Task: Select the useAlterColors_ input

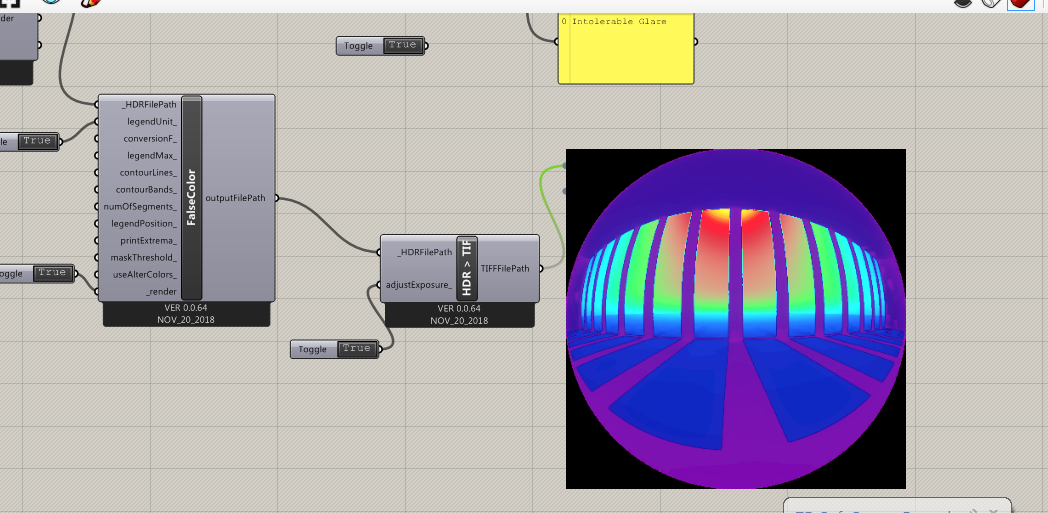Action: [x=145, y=275]
